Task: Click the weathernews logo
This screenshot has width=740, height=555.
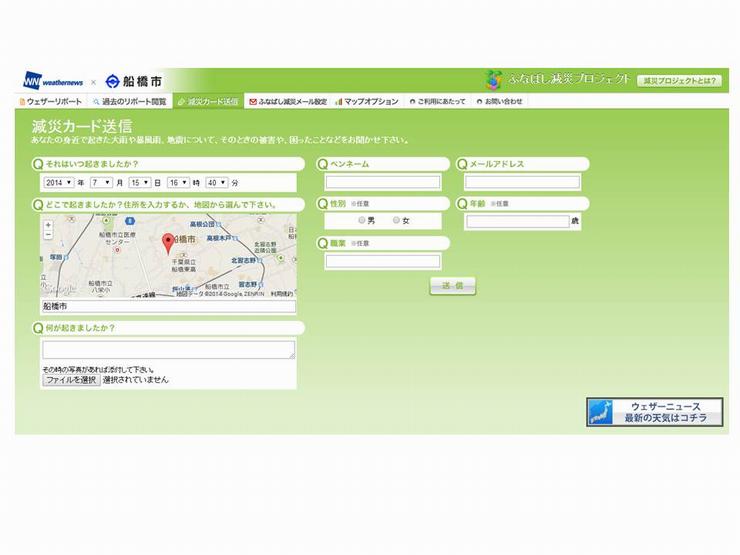Action: [54, 81]
